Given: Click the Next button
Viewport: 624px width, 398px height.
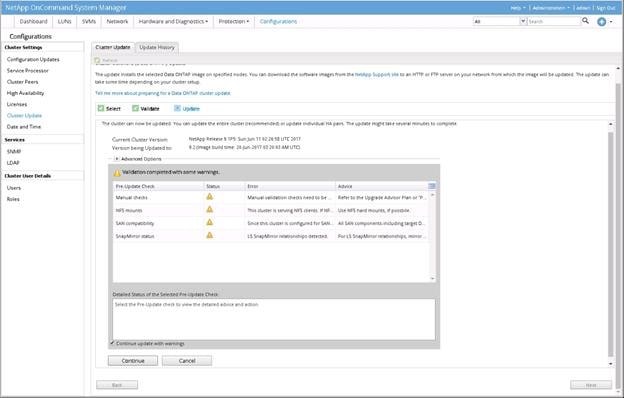Looking at the screenshot, I should 591,385.
